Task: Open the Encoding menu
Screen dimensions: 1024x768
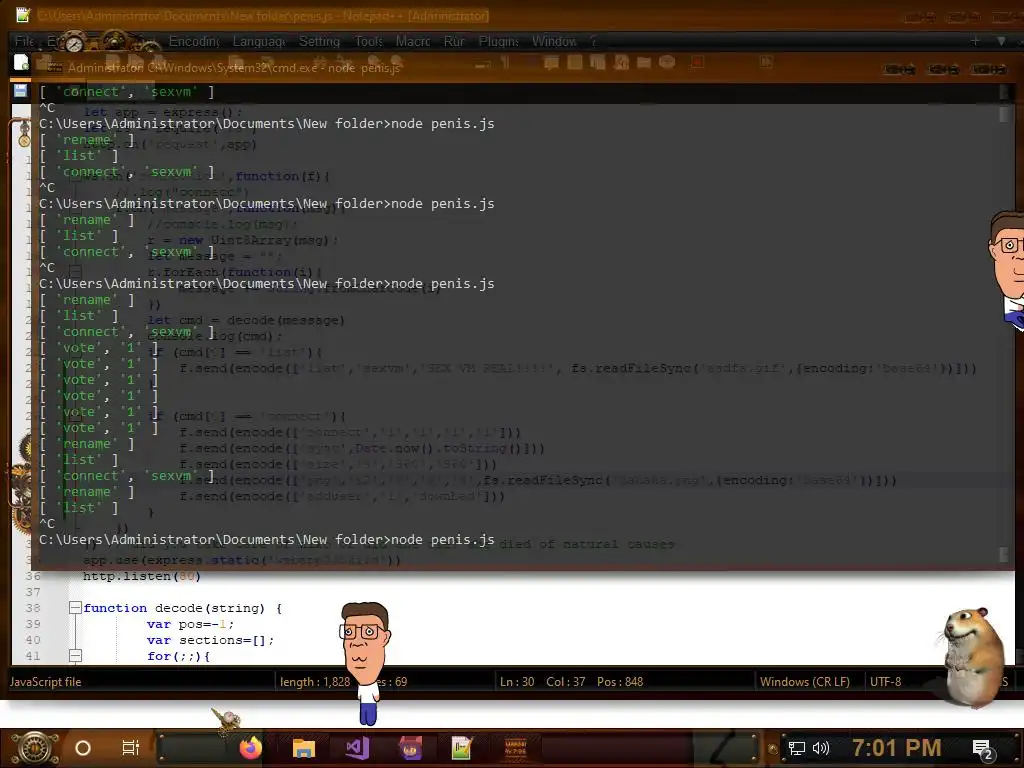Action: tap(194, 41)
